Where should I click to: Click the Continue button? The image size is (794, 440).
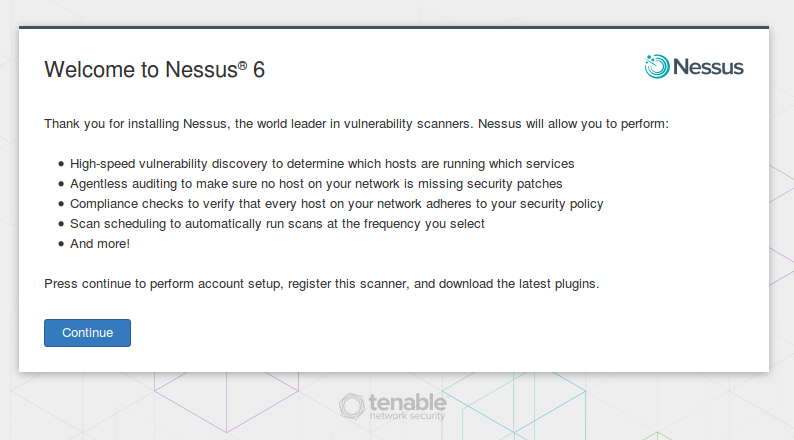point(87,333)
